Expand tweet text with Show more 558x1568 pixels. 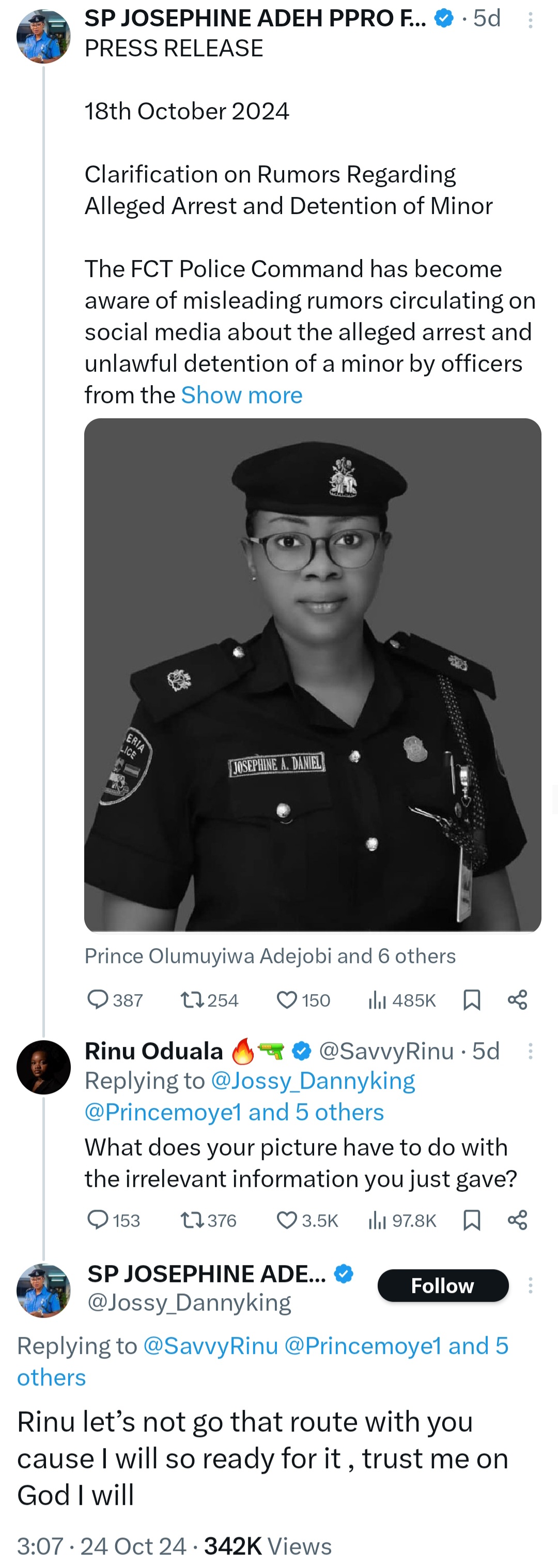(242, 395)
